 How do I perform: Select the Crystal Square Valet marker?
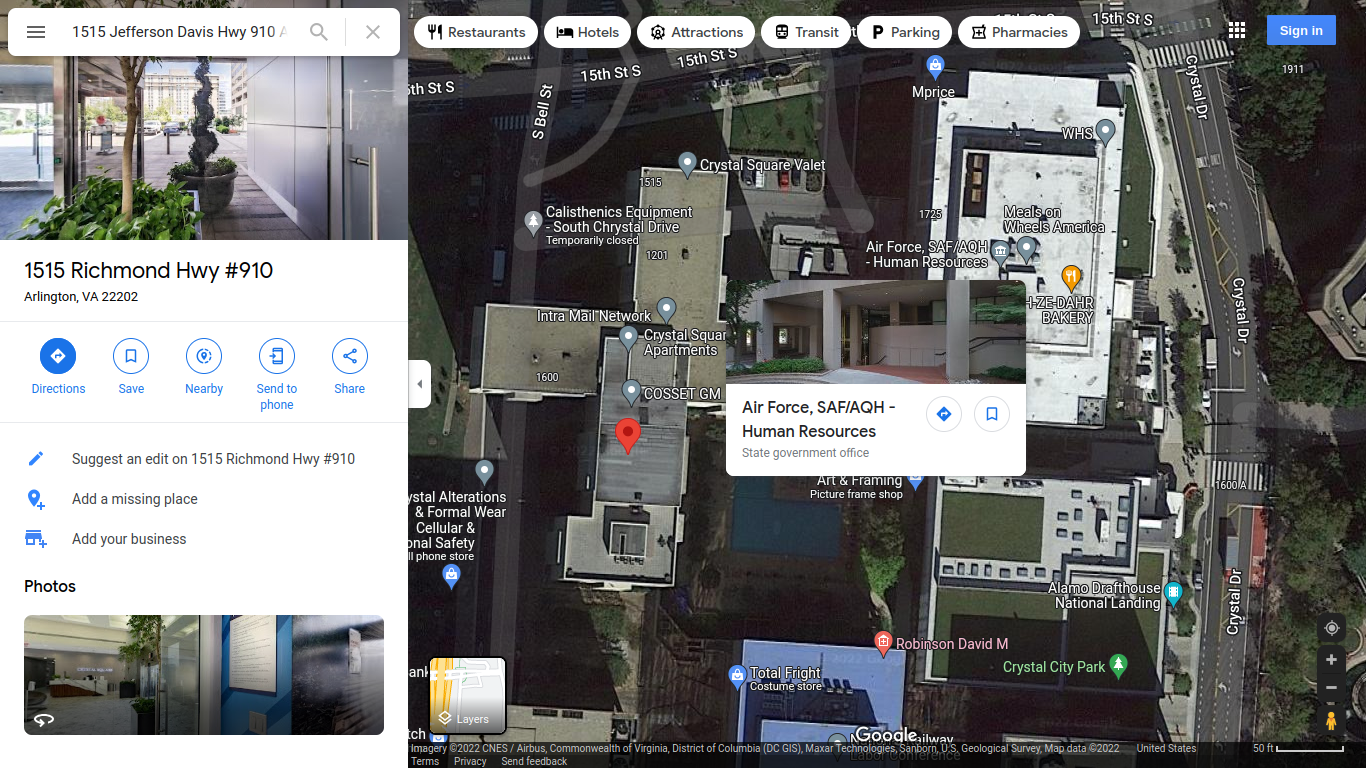[x=687, y=164]
